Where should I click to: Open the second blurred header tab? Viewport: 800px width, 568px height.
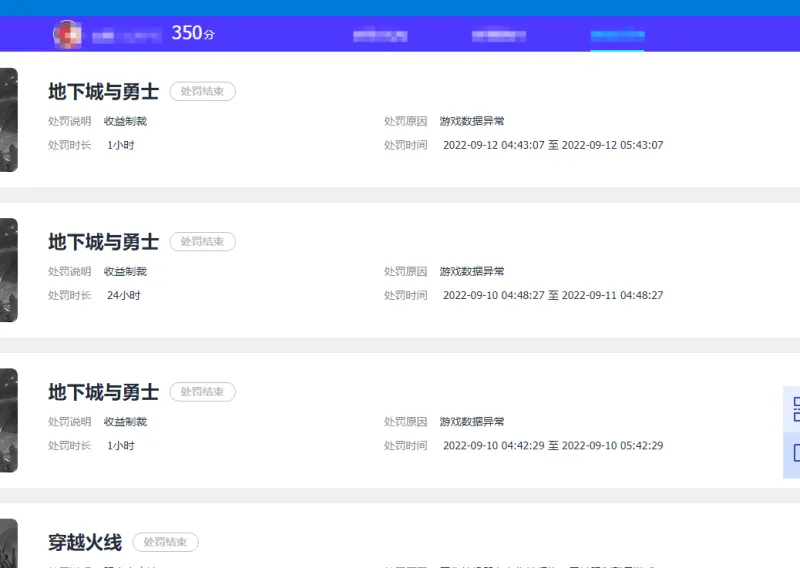tap(498, 35)
